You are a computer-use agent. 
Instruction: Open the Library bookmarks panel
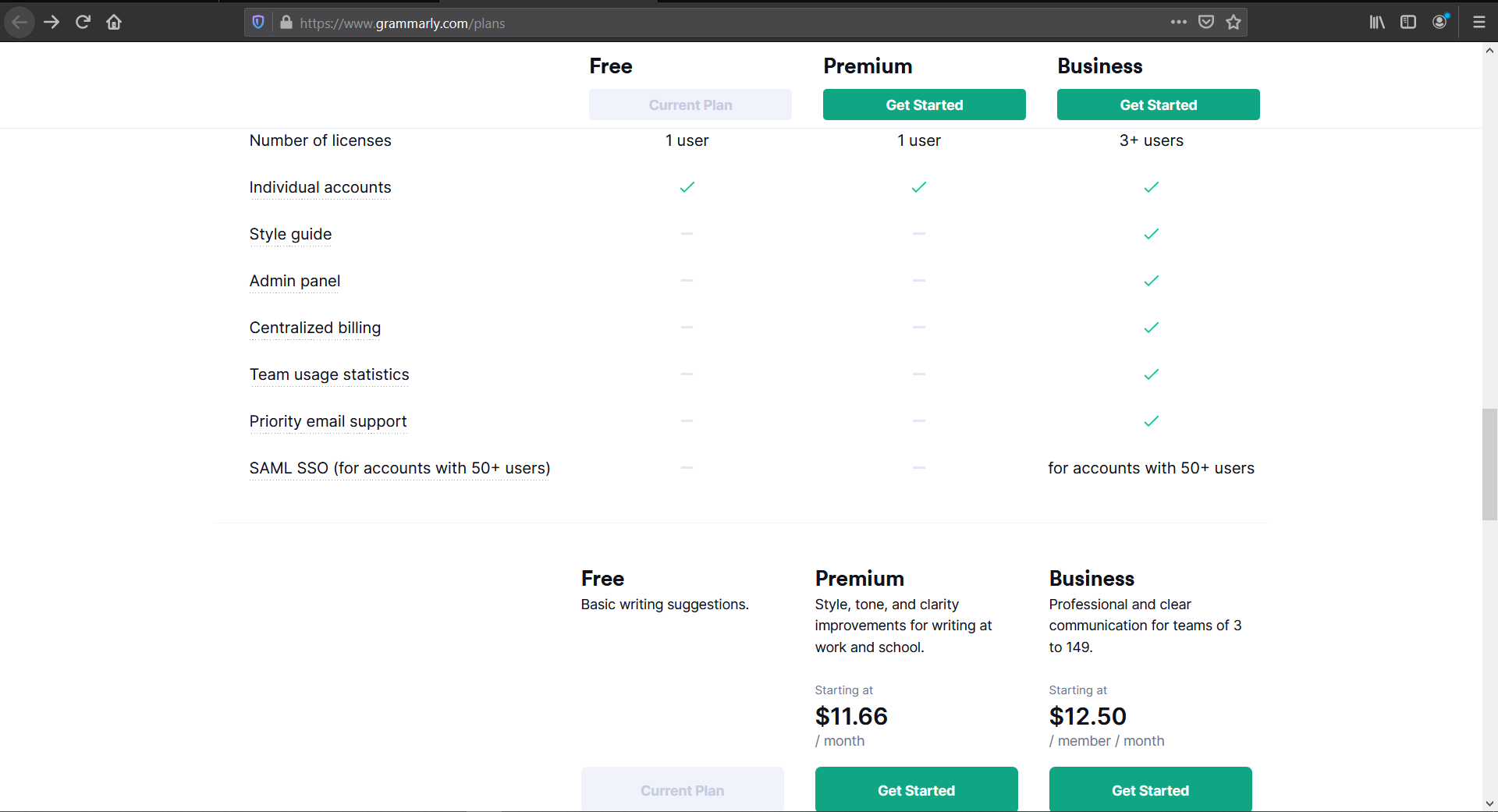tap(1377, 23)
